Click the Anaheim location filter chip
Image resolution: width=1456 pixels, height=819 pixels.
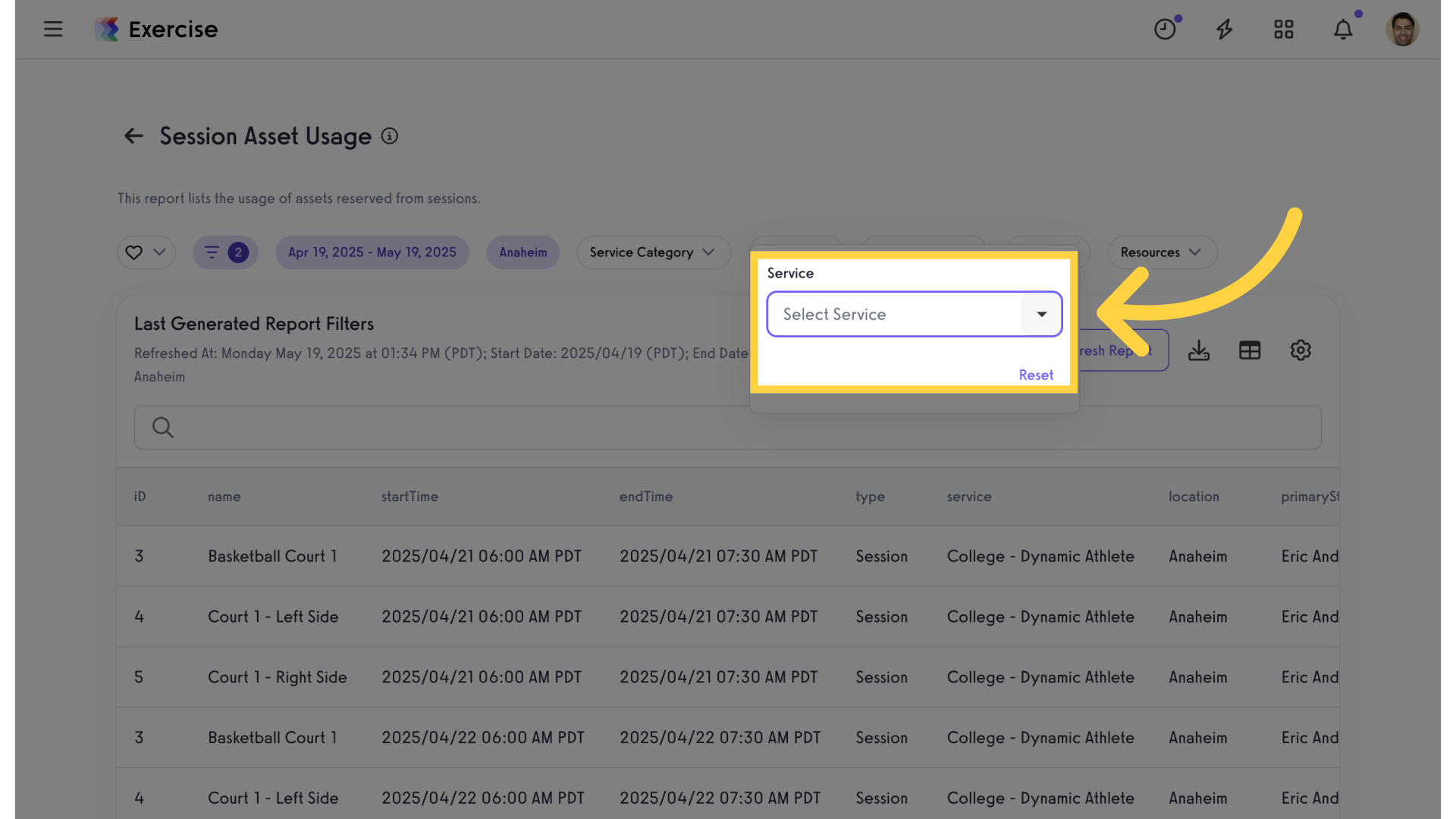(x=522, y=253)
